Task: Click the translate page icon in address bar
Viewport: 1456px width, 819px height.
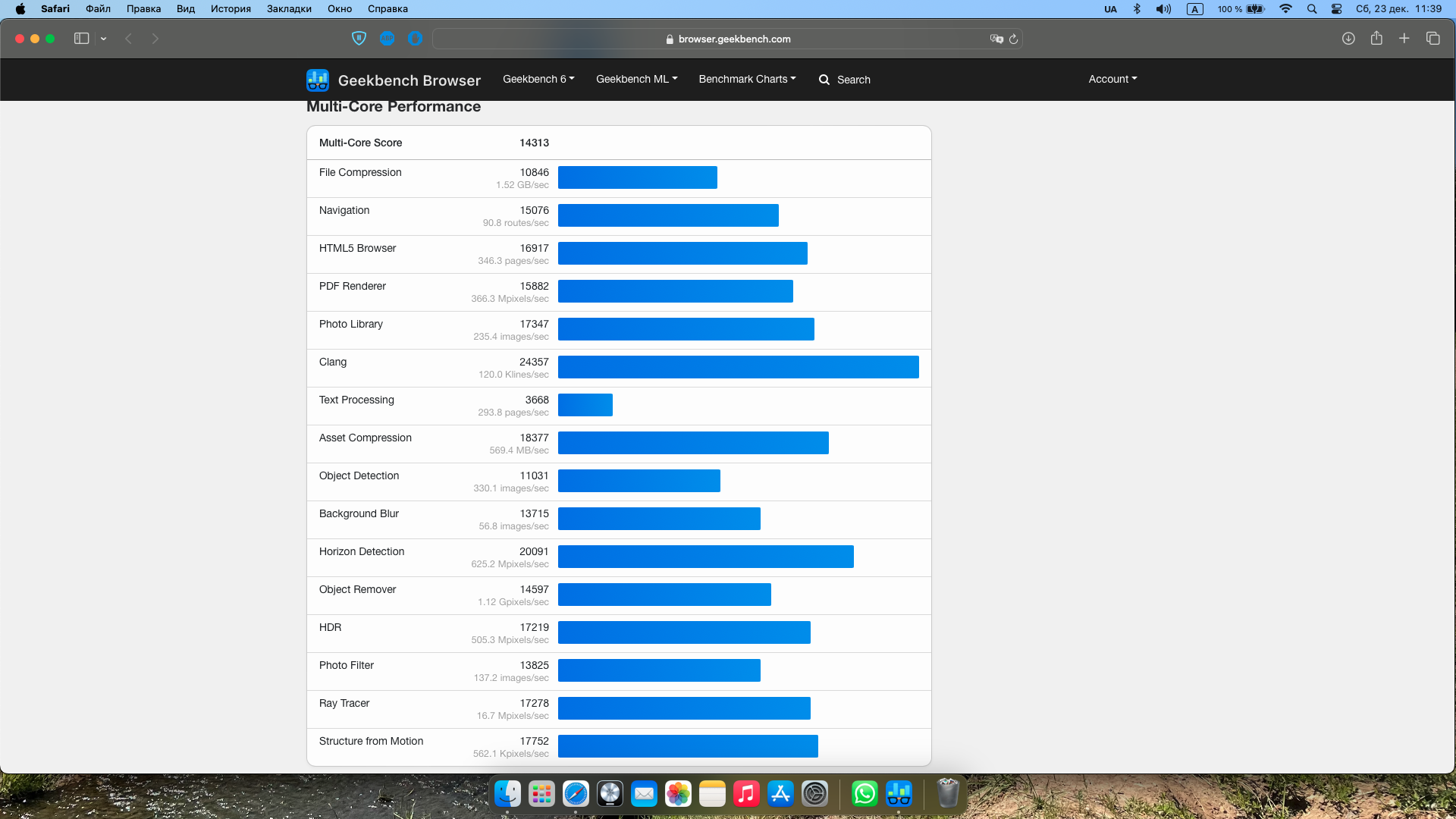Action: pyautogui.click(x=996, y=39)
